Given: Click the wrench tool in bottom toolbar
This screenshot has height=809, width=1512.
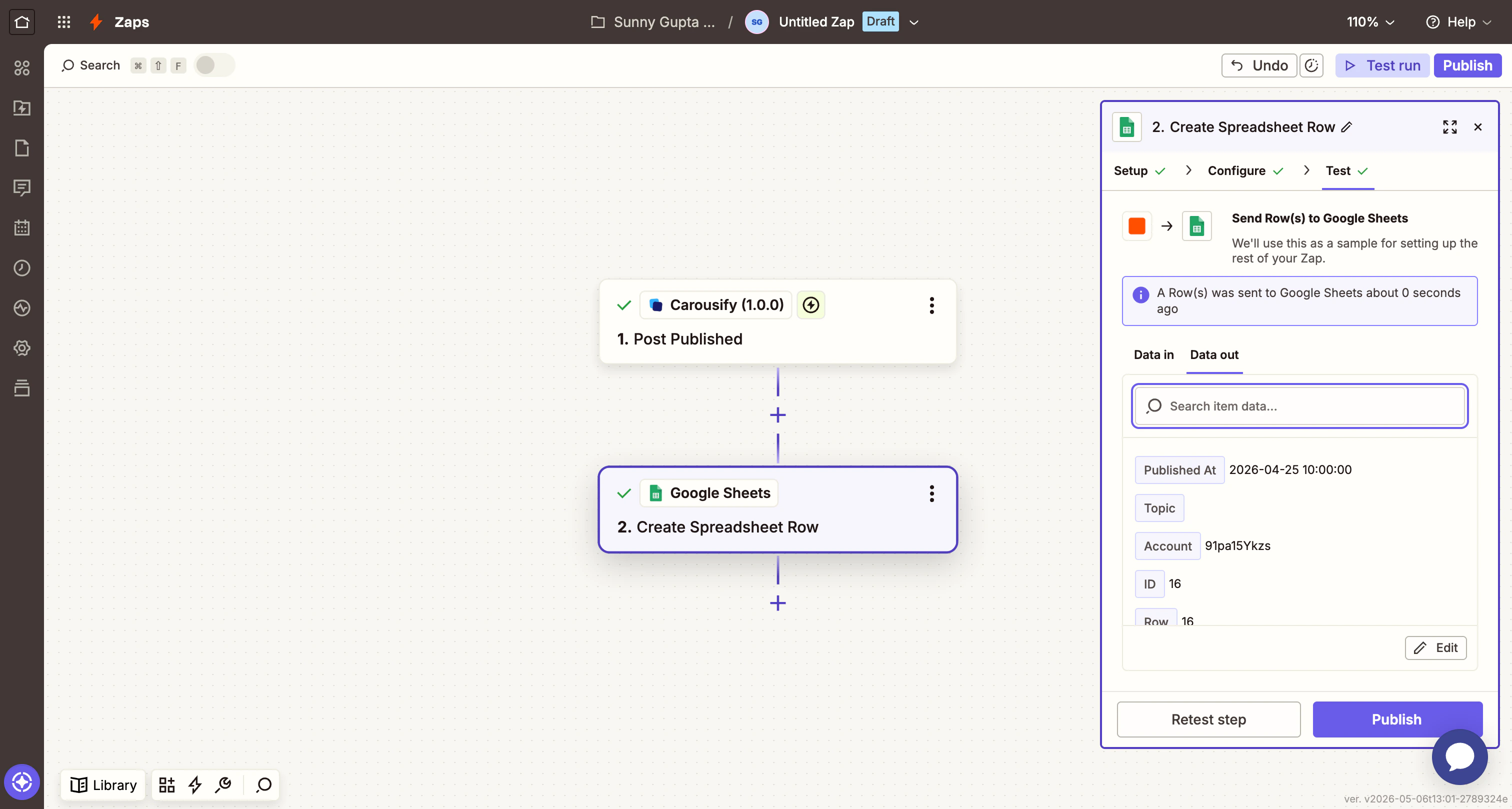Looking at the screenshot, I should [x=223, y=785].
